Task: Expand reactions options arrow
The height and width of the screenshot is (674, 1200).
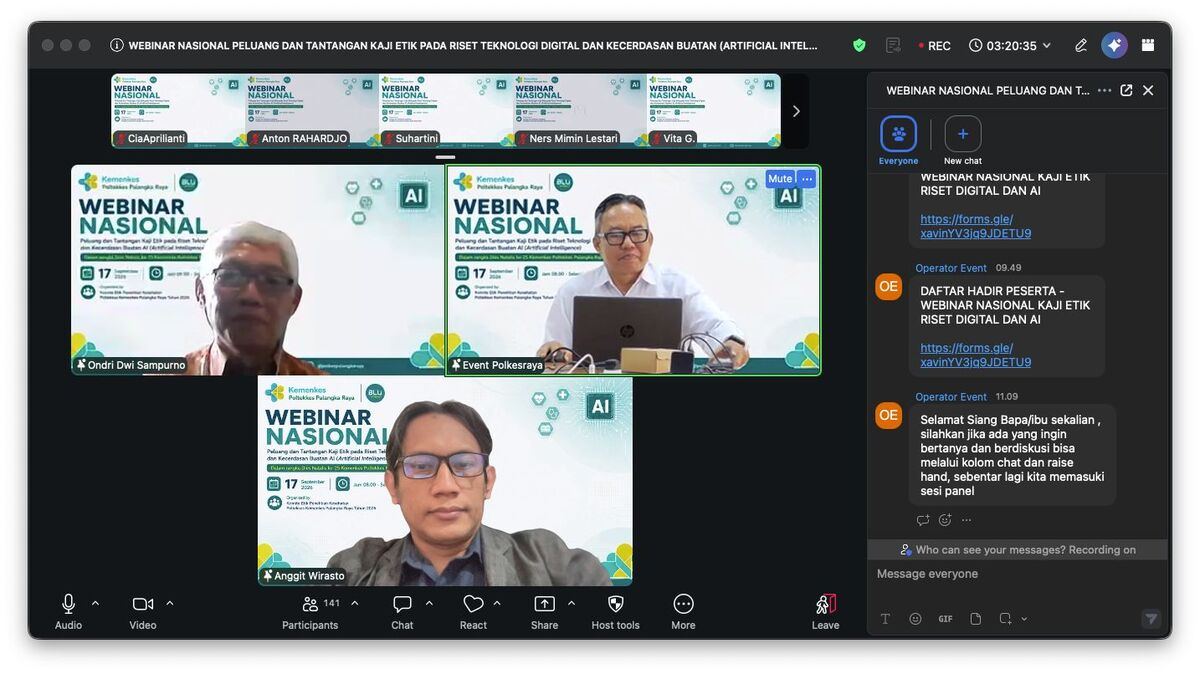Action: (x=497, y=603)
